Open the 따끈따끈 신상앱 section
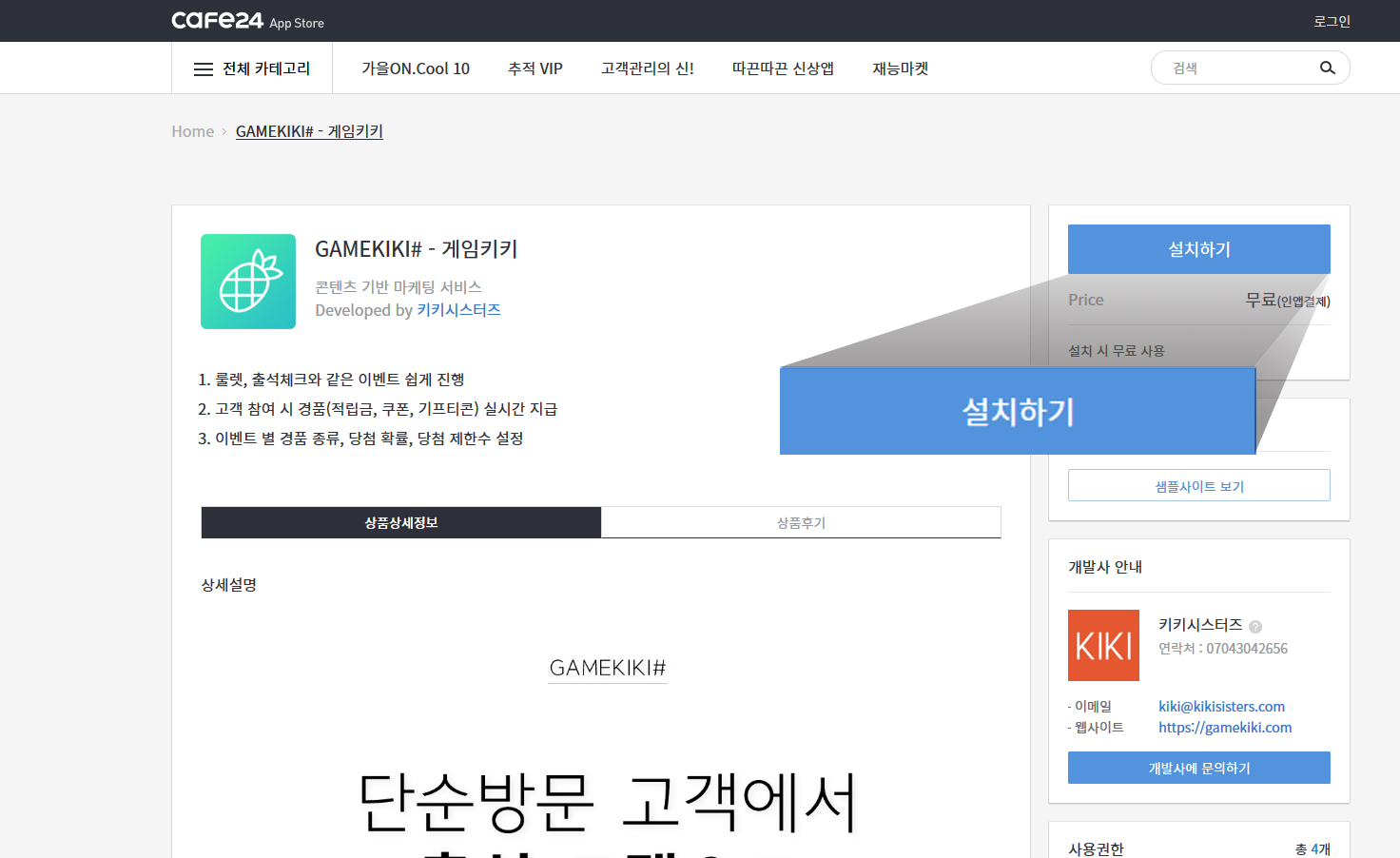1400x858 pixels. click(783, 68)
